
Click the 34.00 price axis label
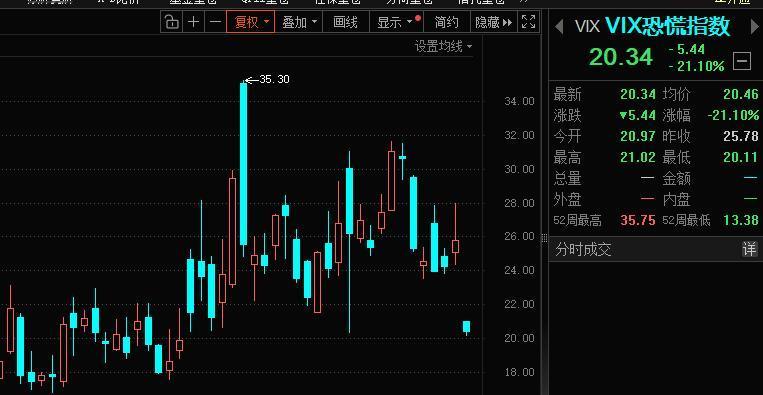[518, 101]
